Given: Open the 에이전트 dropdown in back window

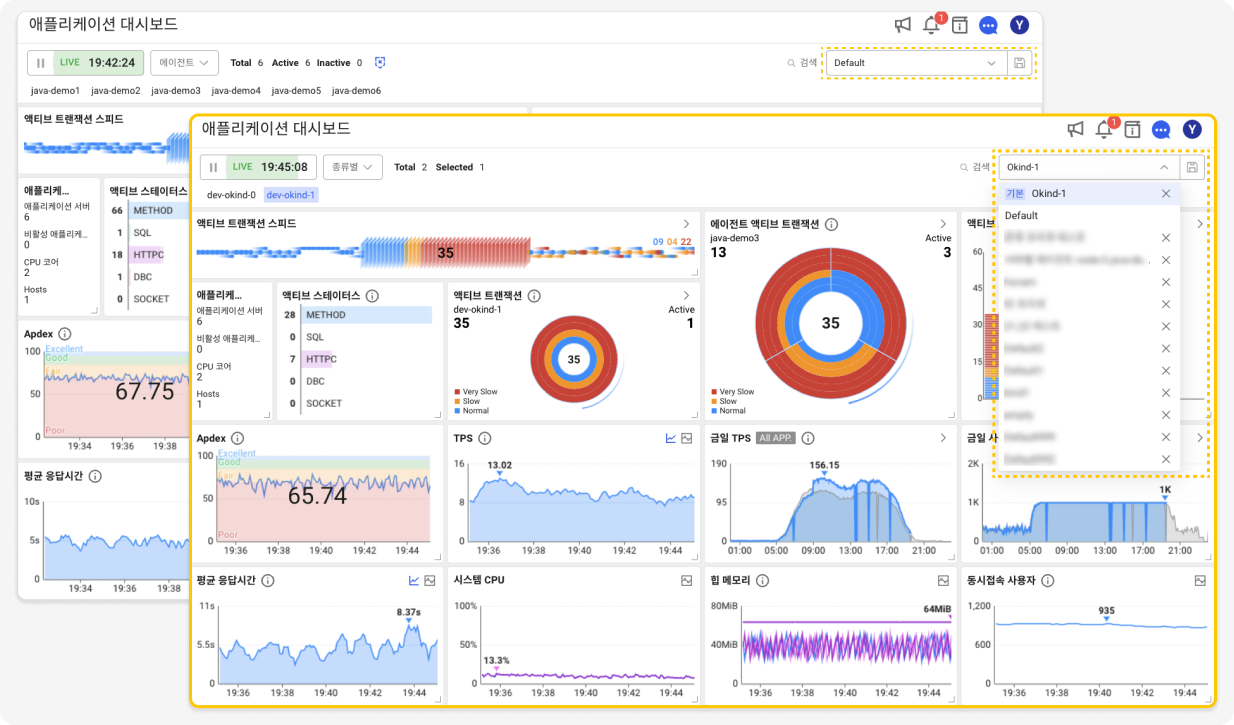Looking at the screenshot, I should point(185,63).
